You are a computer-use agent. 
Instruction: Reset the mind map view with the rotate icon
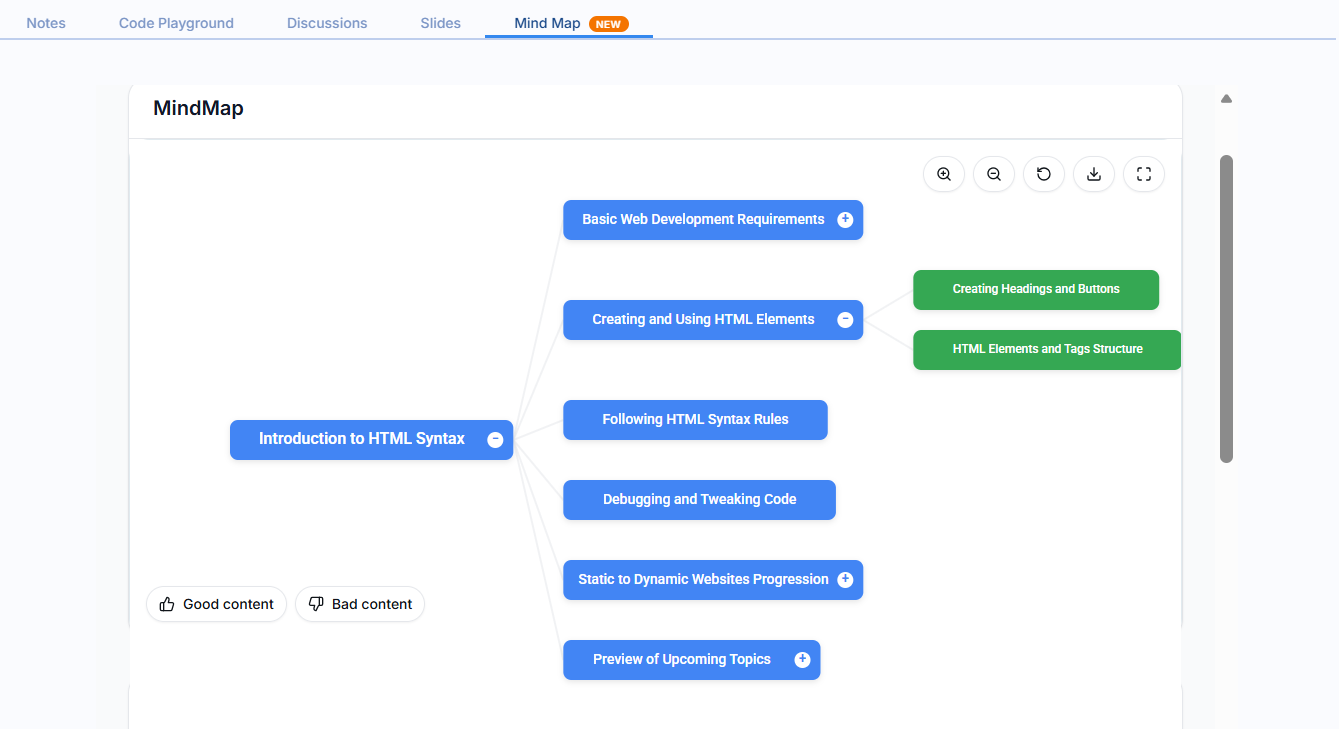tap(1043, 174)
